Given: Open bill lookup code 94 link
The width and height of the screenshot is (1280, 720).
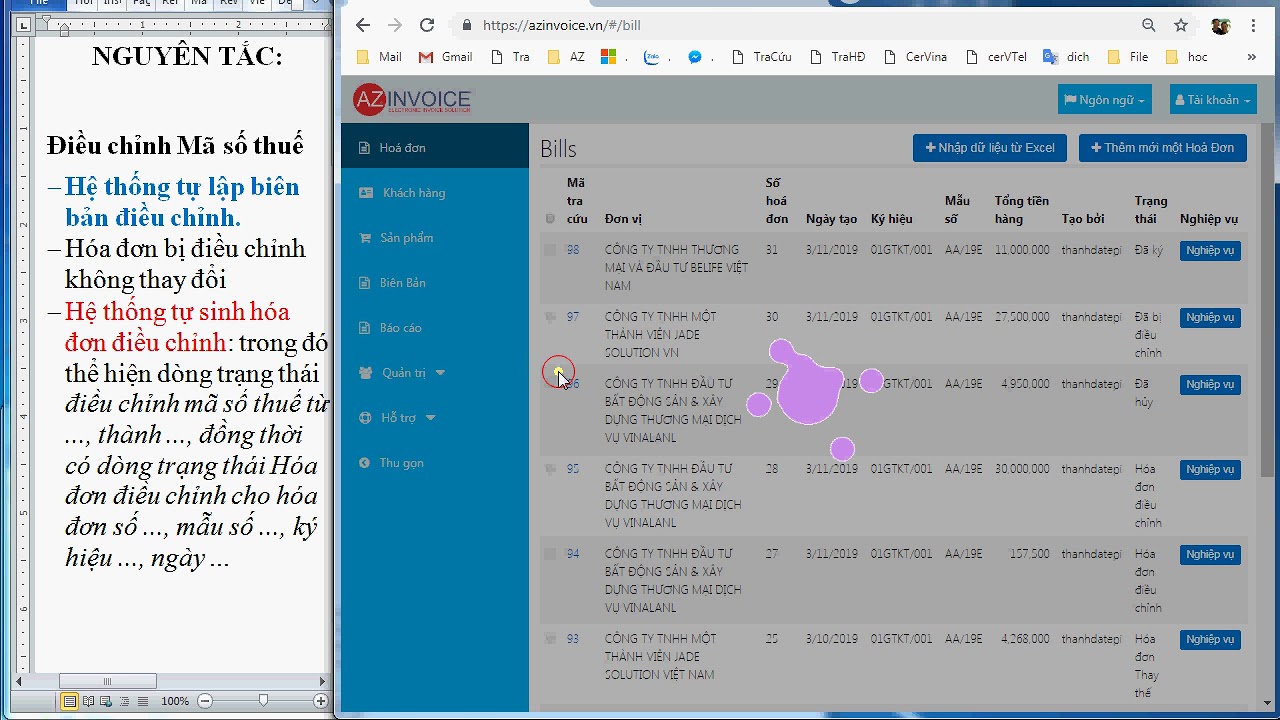Looking at the screenshot, I should click(x=573, y=553).
